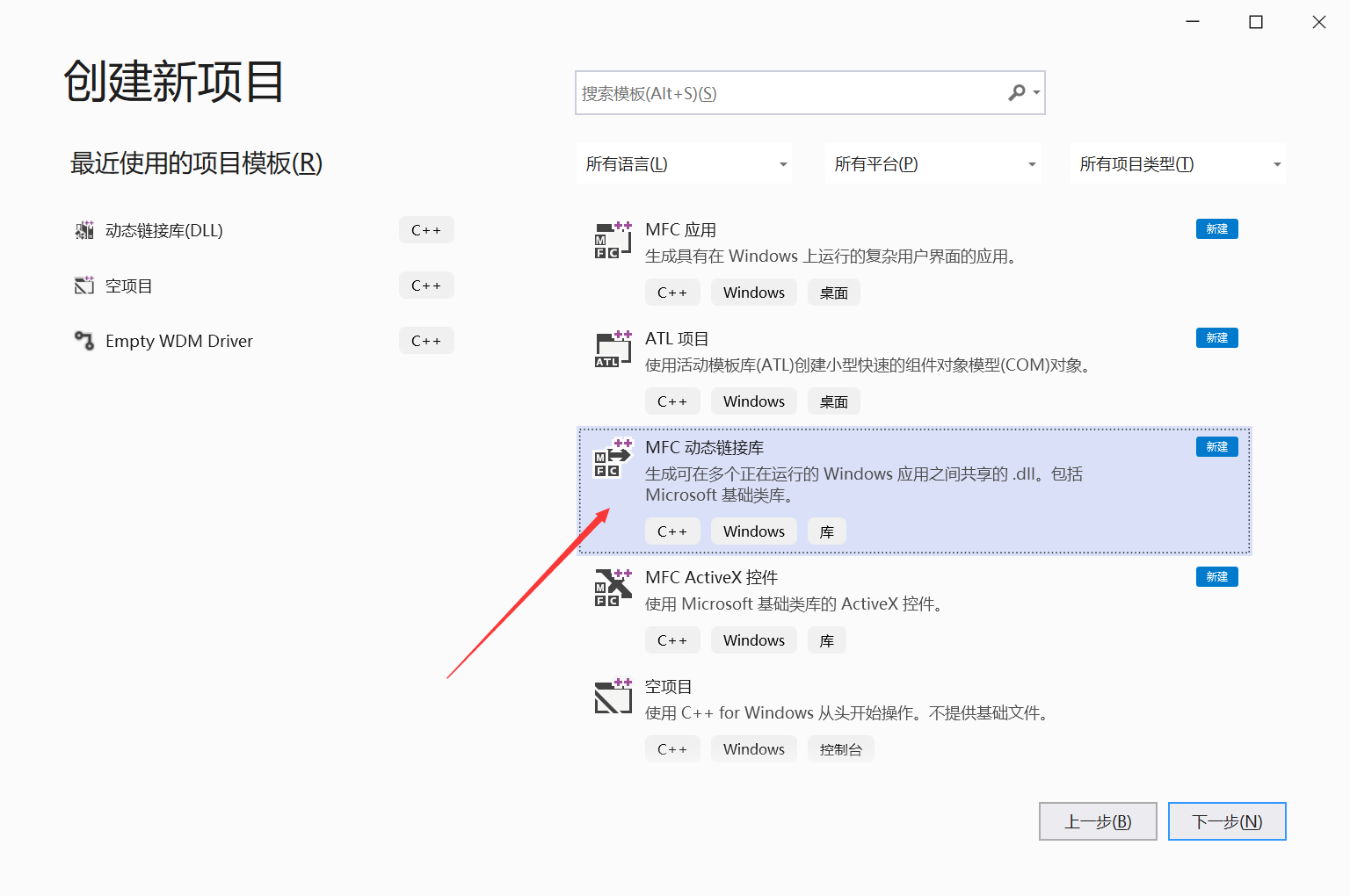Click the search magnifier icon

[x=1016, y=93]
